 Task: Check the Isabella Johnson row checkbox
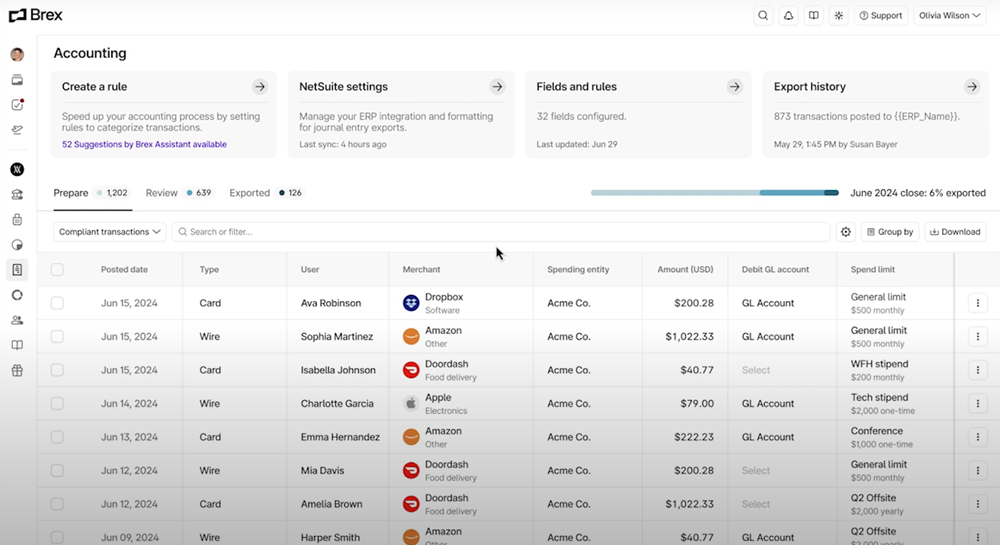pos(57,370)
